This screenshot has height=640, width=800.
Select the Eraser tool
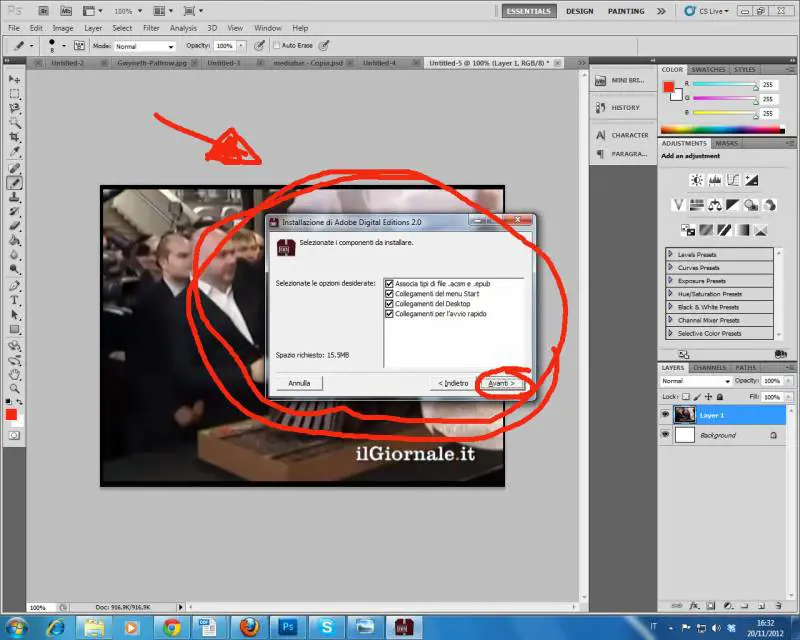[x=14, y=226]
